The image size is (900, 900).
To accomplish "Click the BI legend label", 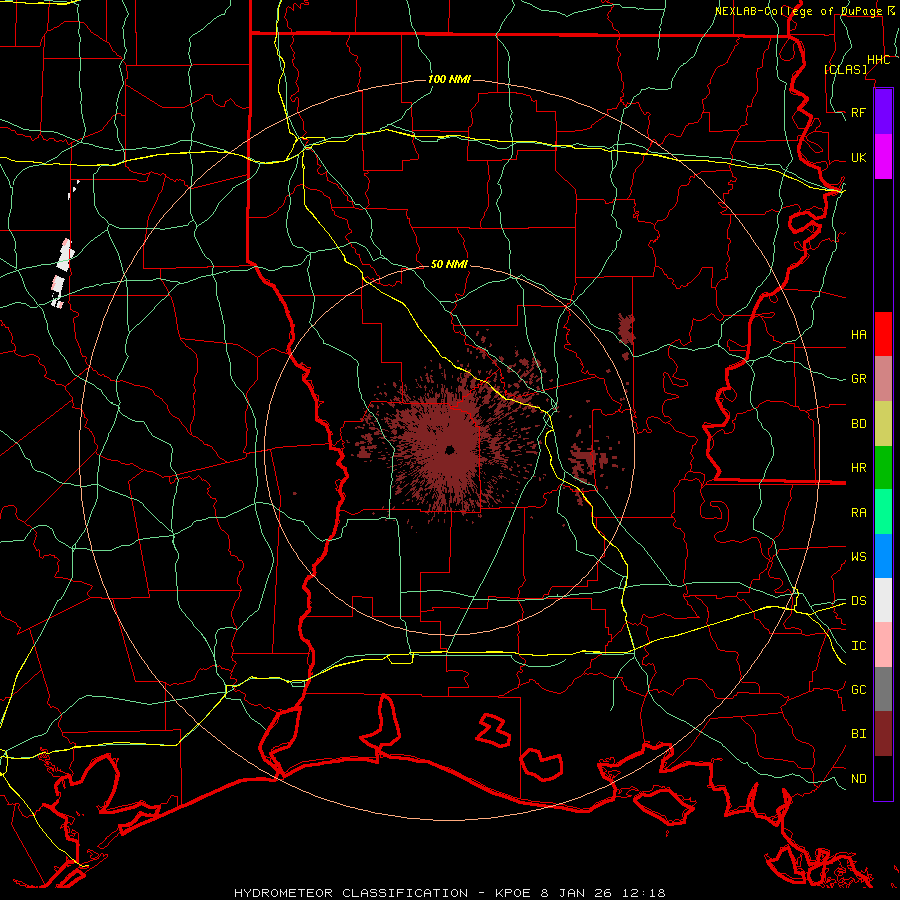I will pos(858,734).
